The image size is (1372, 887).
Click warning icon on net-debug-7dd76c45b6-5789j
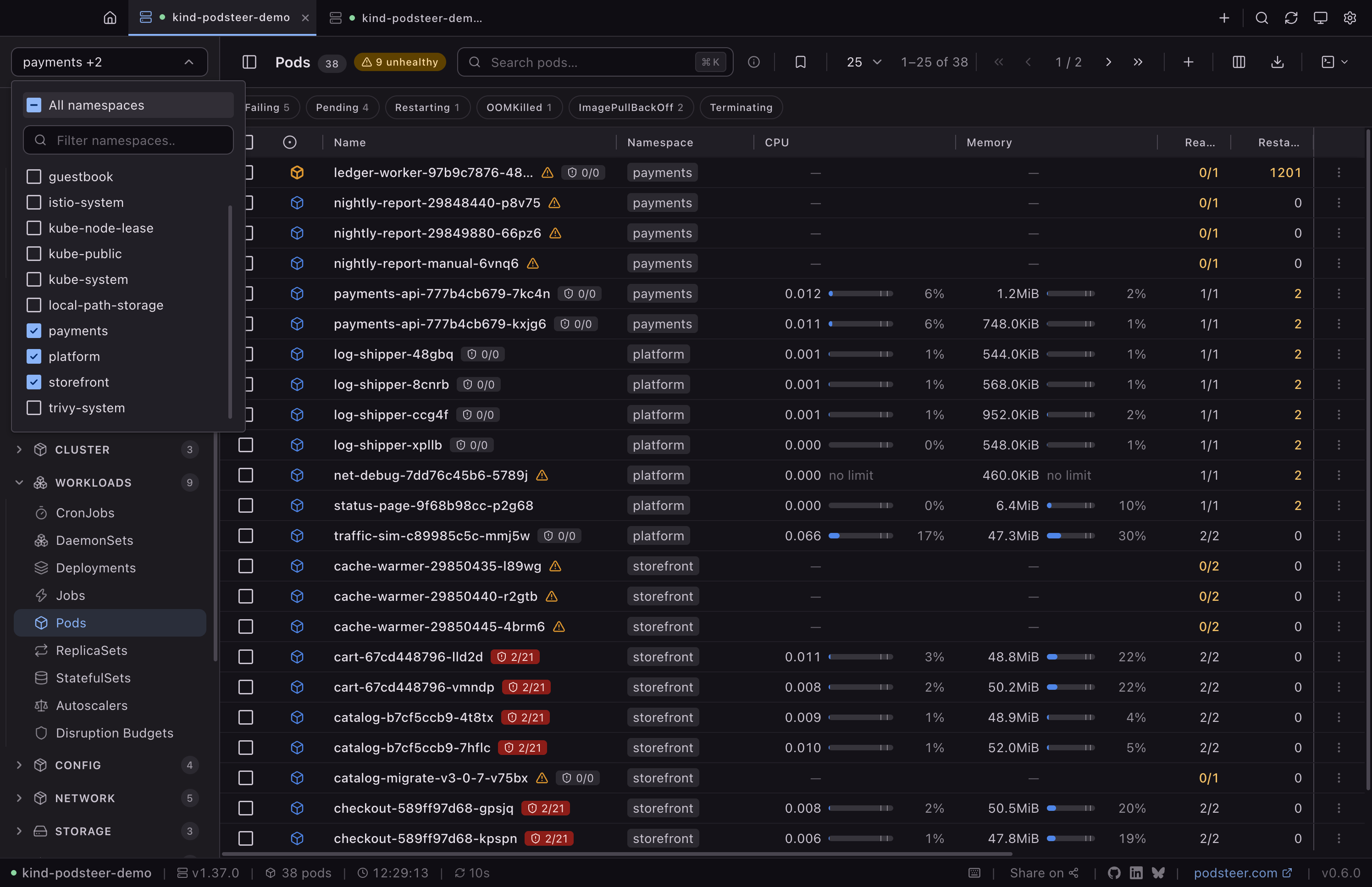point(542,475)
